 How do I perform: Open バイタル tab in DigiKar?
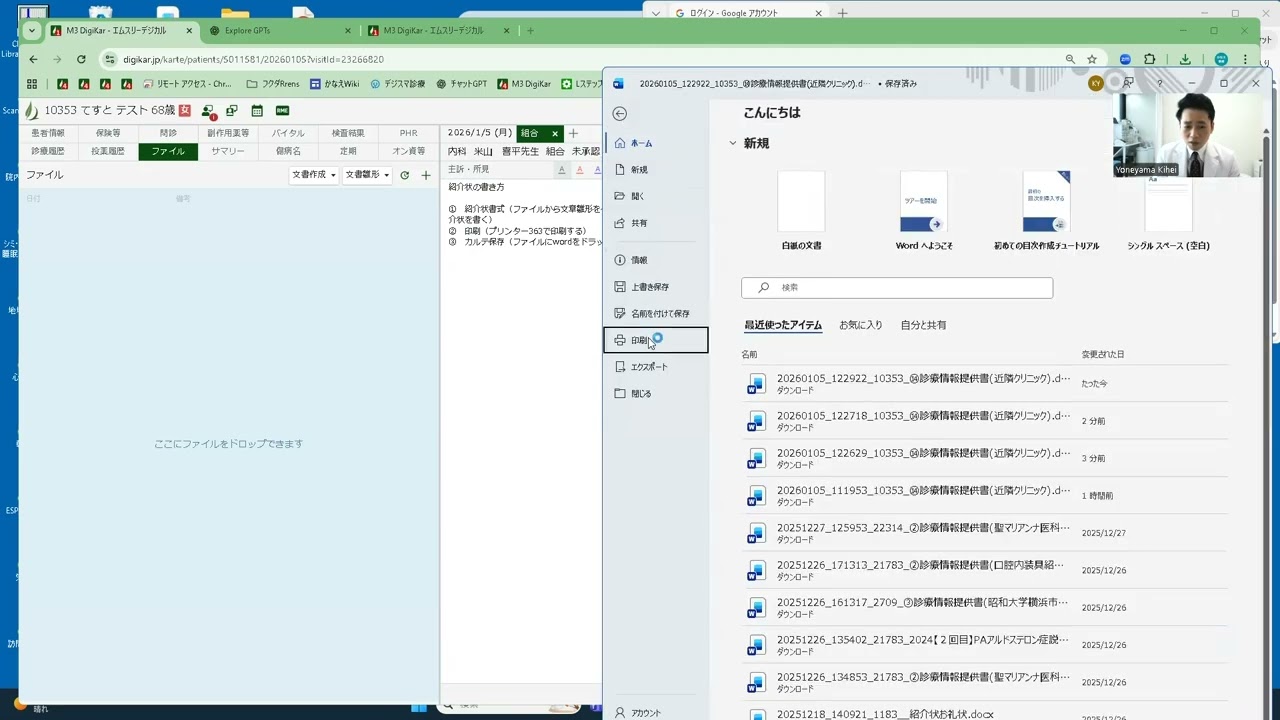tap(288, 133)
